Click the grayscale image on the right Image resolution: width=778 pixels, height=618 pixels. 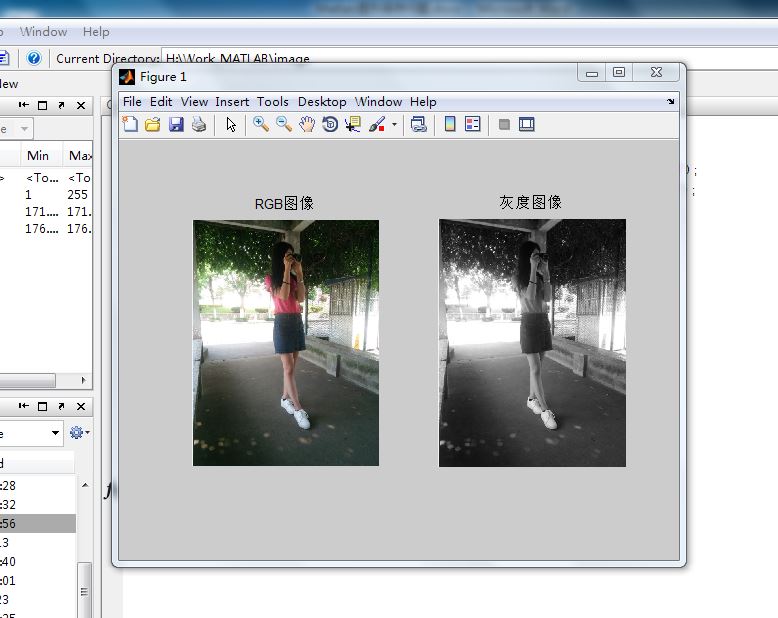[532, 343]
